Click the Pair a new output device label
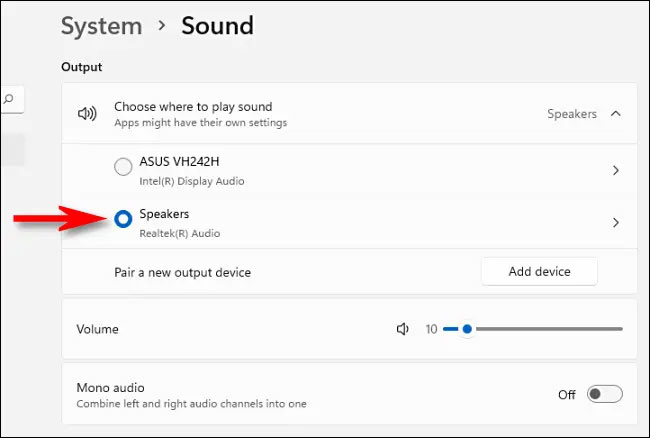The height and width of the screenshot is (438, 650). 182,272
